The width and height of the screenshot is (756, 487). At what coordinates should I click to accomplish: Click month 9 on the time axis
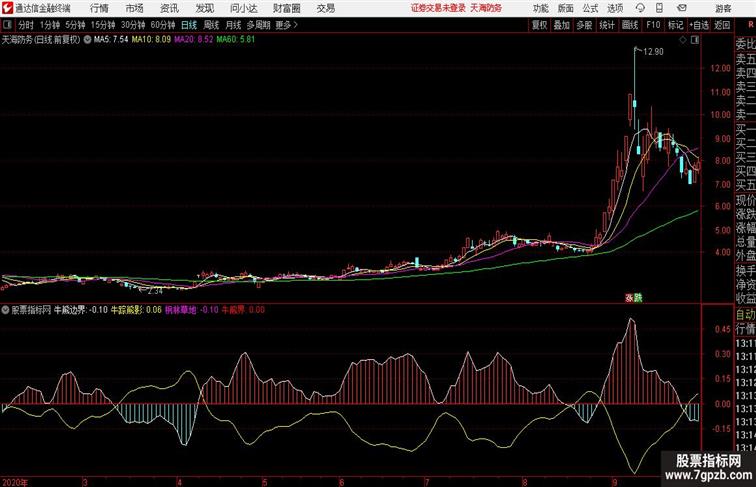tap(614, 482)
